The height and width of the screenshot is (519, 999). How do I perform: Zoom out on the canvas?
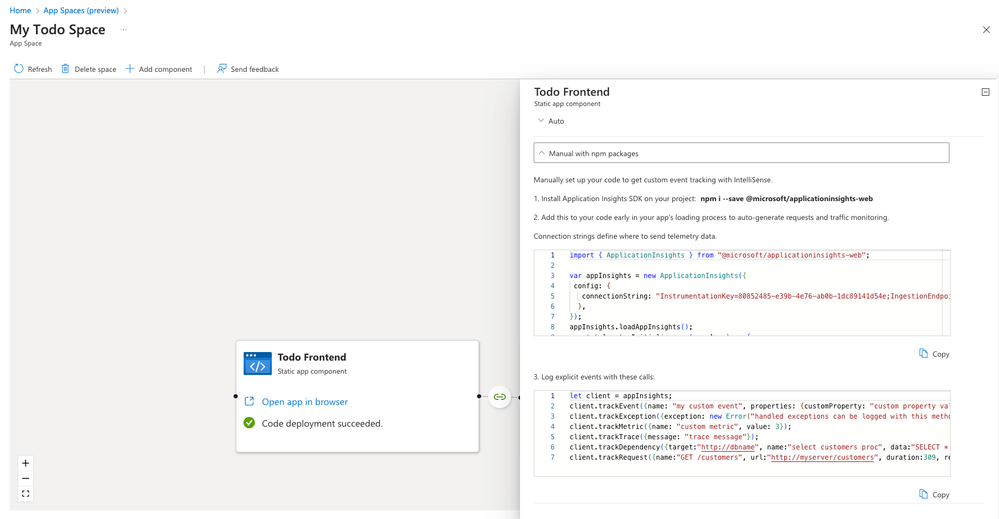coord(26,479)
